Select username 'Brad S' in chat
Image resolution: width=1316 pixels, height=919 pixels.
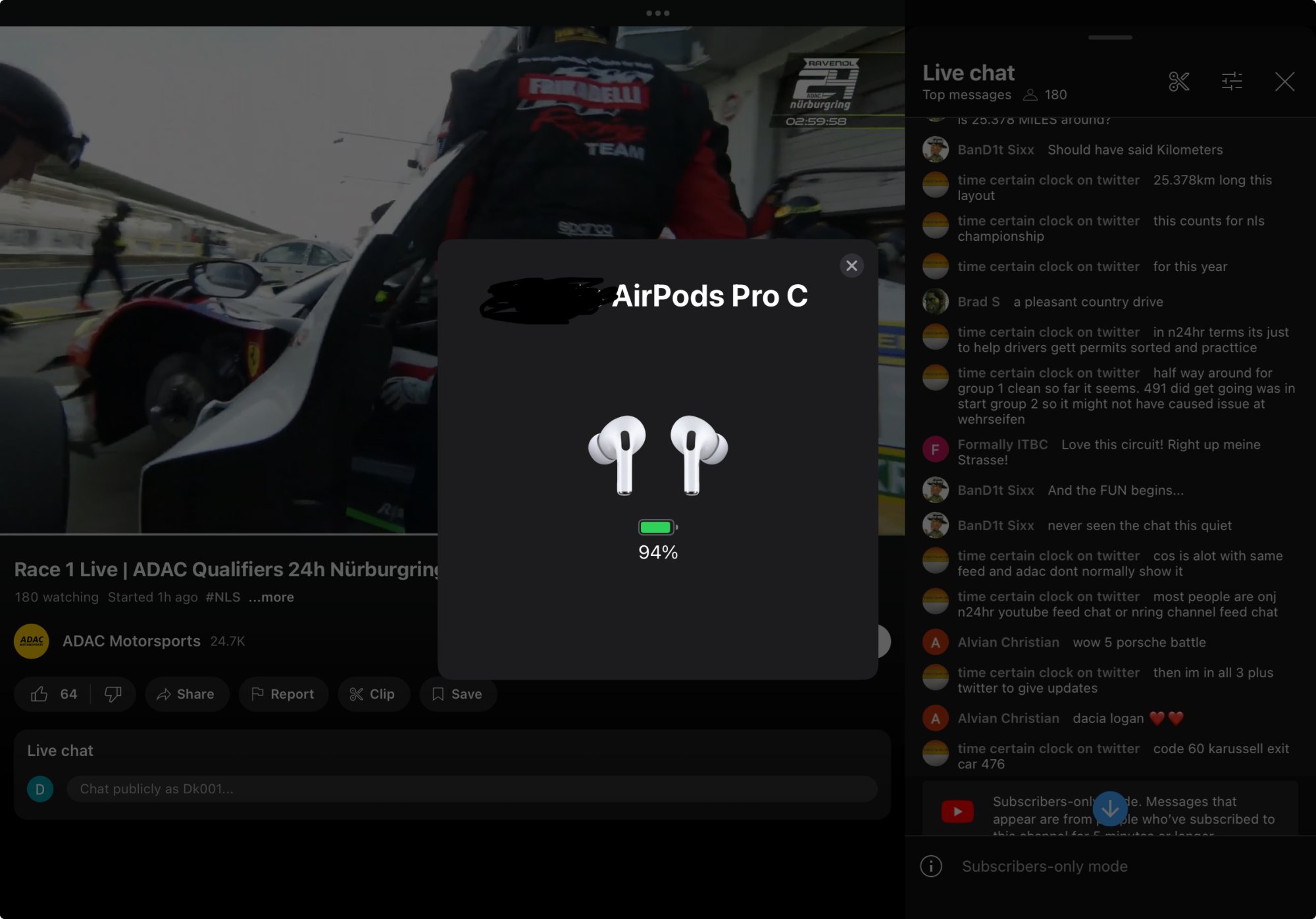pos(978,302)
